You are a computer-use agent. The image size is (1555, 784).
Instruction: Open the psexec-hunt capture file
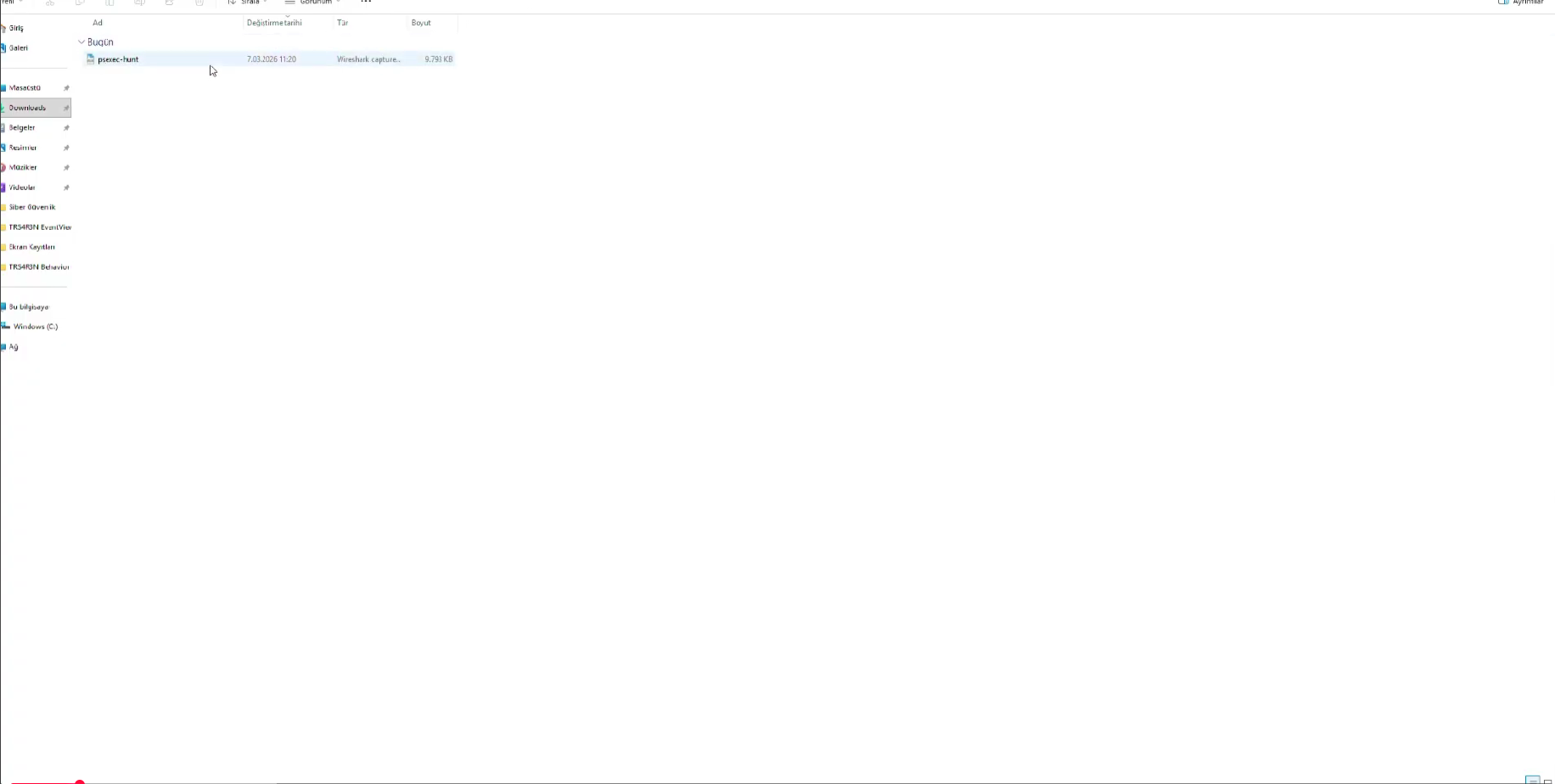(x=118, y=59)
